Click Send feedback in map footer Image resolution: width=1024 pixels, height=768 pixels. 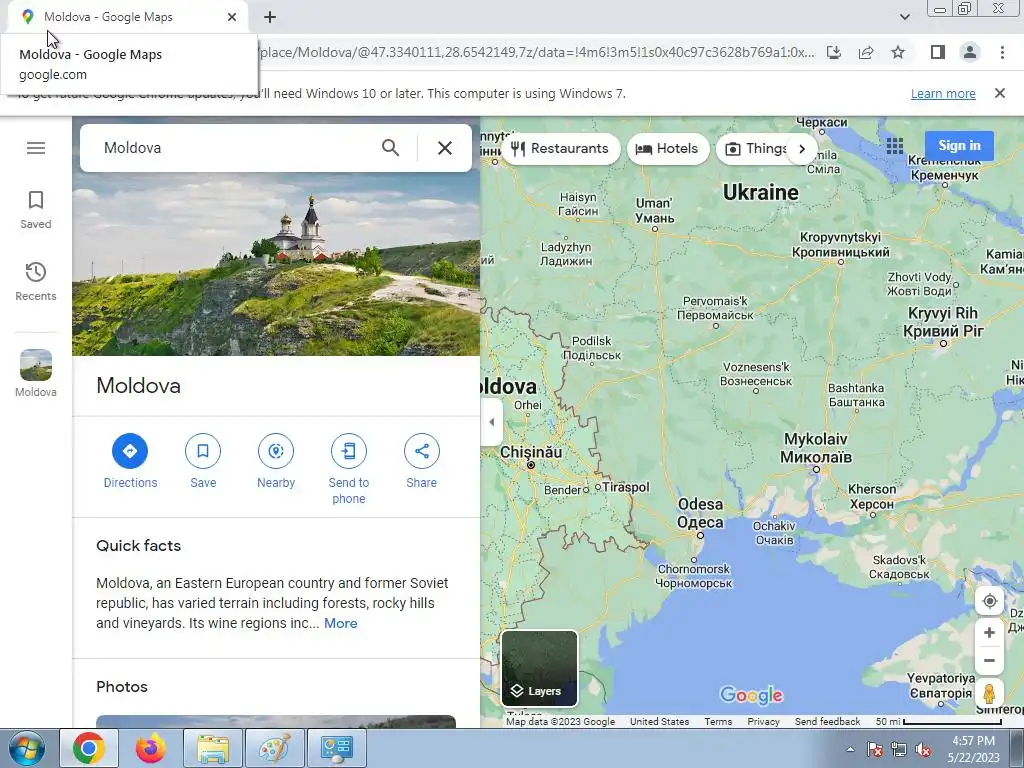pos(827,722)
